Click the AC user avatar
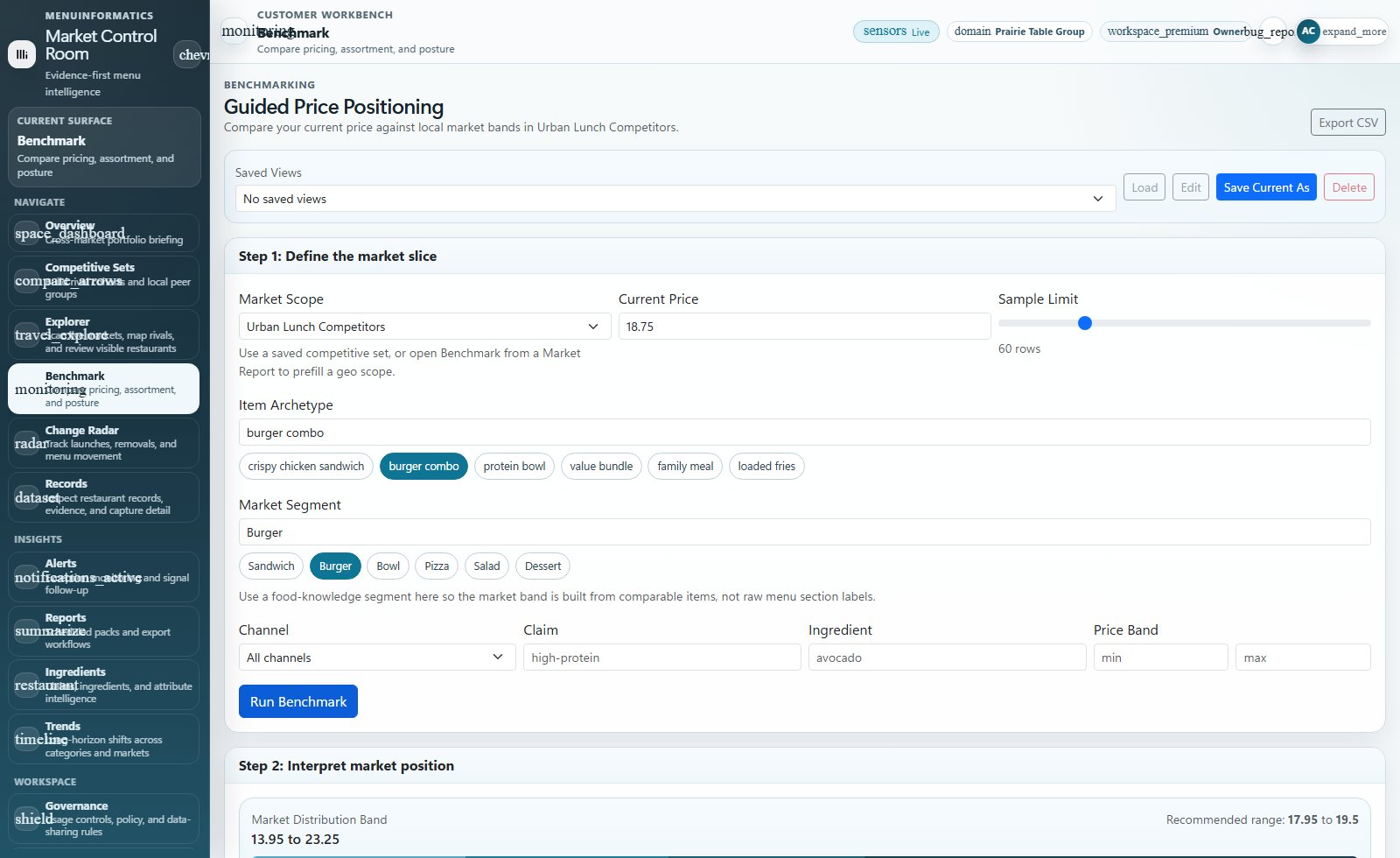This screenshot has width=1400, height=858. pyautogui.click(x=1308, y=31)
